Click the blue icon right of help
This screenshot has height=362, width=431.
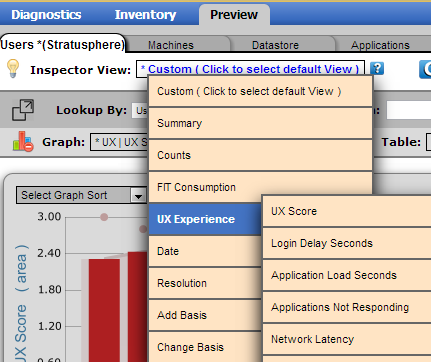point(425,69)
